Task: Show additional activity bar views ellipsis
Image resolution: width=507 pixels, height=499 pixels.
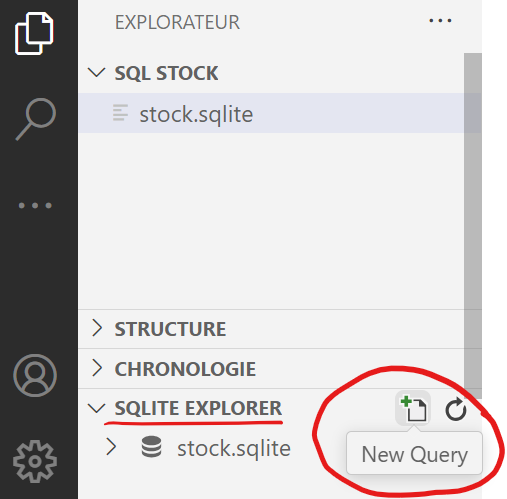Action: point(35,205)
